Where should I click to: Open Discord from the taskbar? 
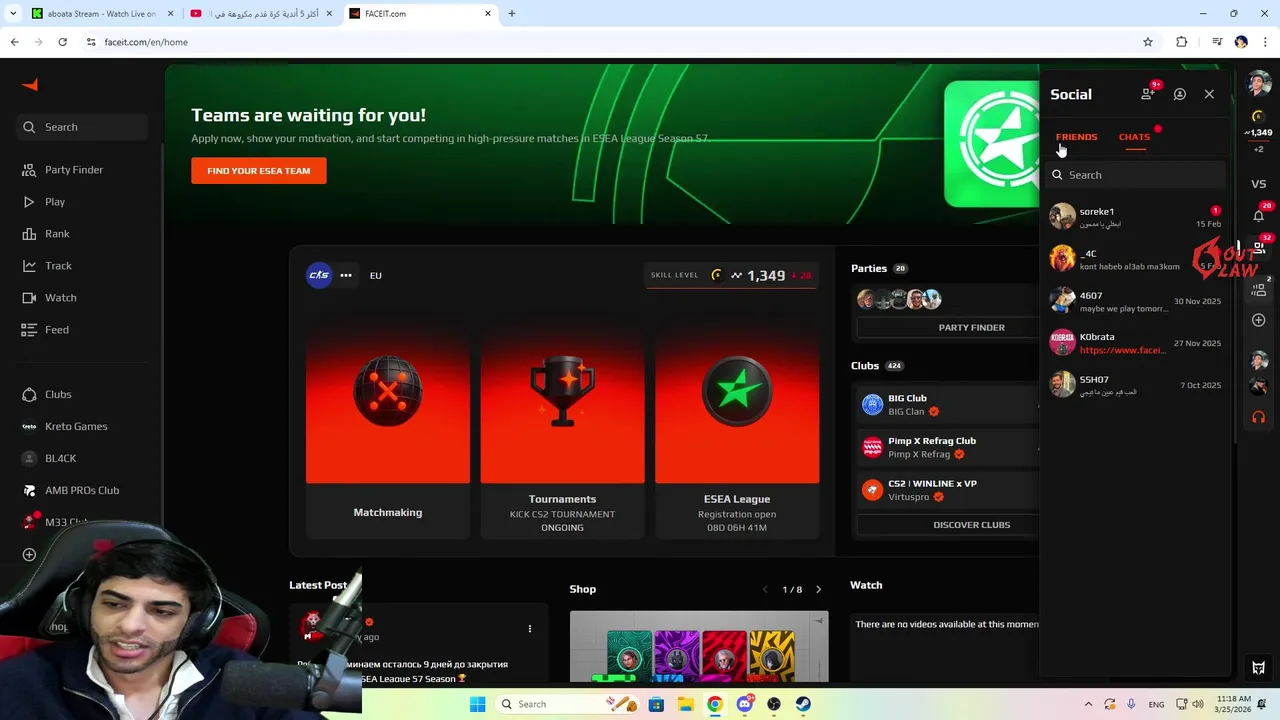tap(744, 704)
